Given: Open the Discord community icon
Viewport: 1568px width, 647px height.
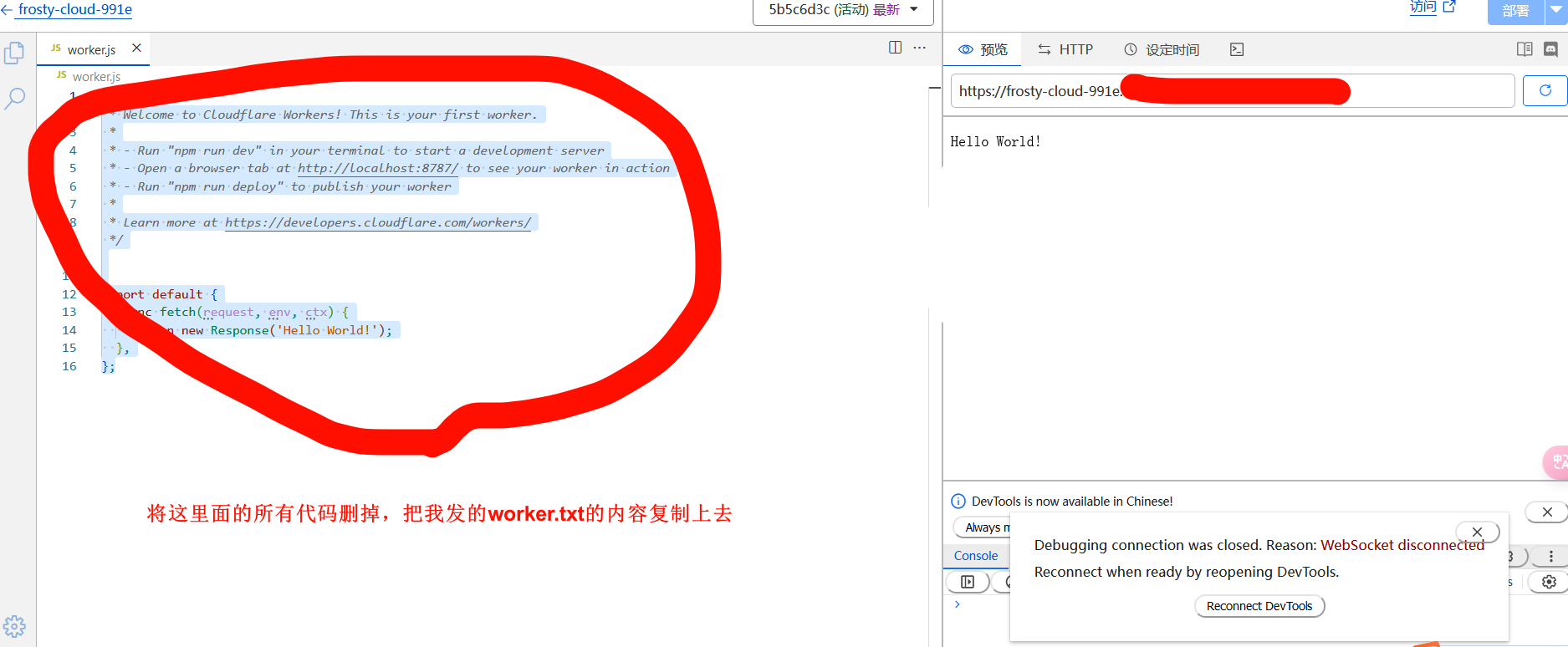Looking at the screenshot, I should (x=1550, y=49).
